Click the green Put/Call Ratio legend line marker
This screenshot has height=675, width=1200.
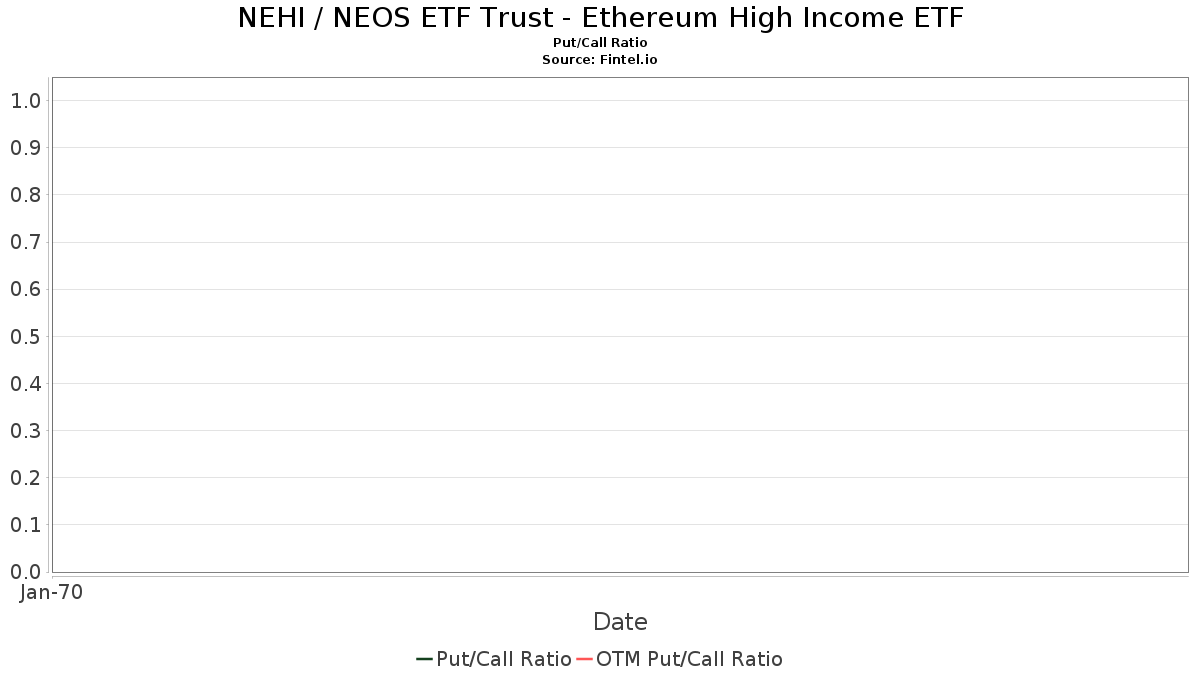424,659
